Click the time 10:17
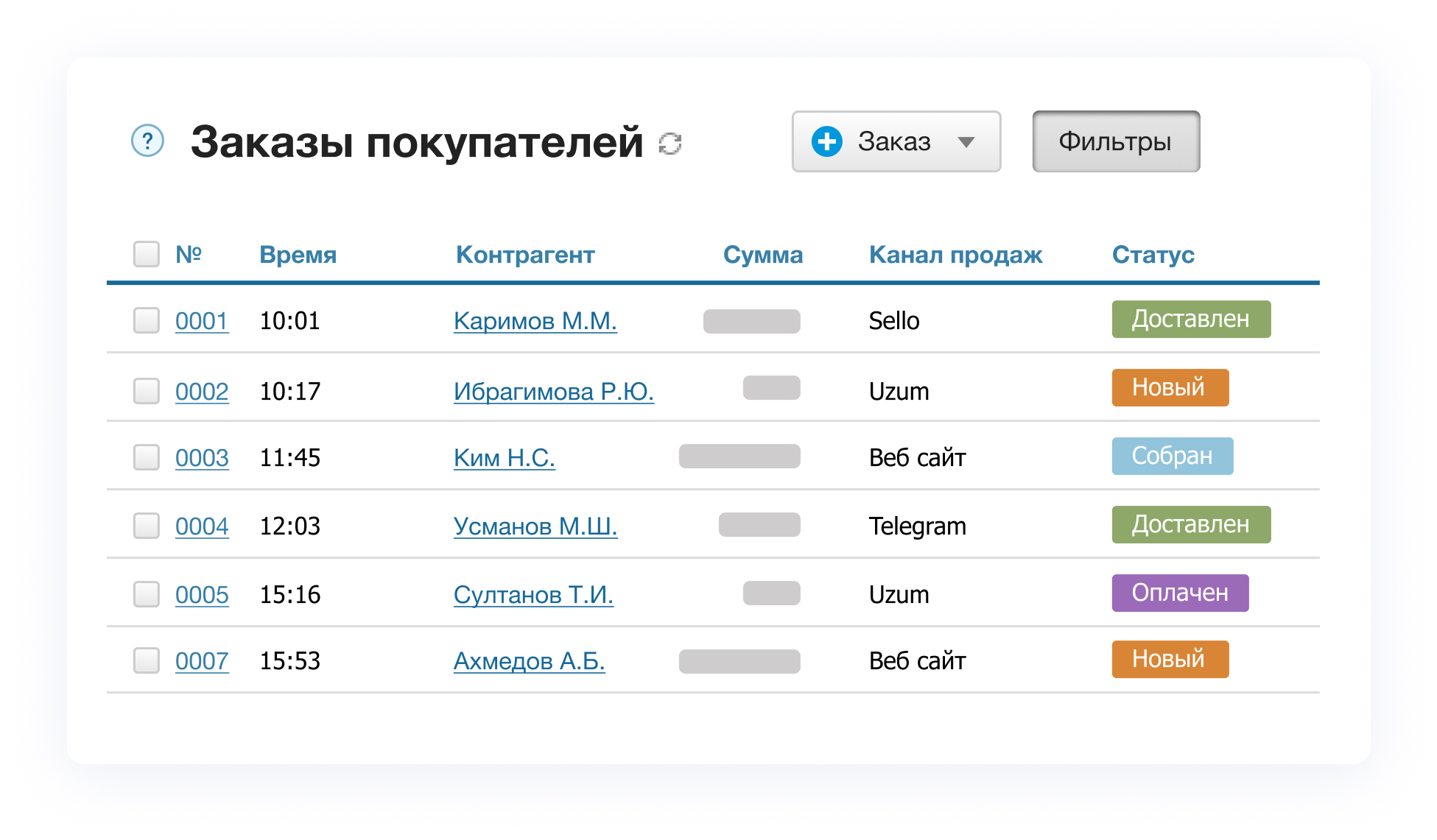This screenshot has height=840, width=1437. [x=290, y=392]
